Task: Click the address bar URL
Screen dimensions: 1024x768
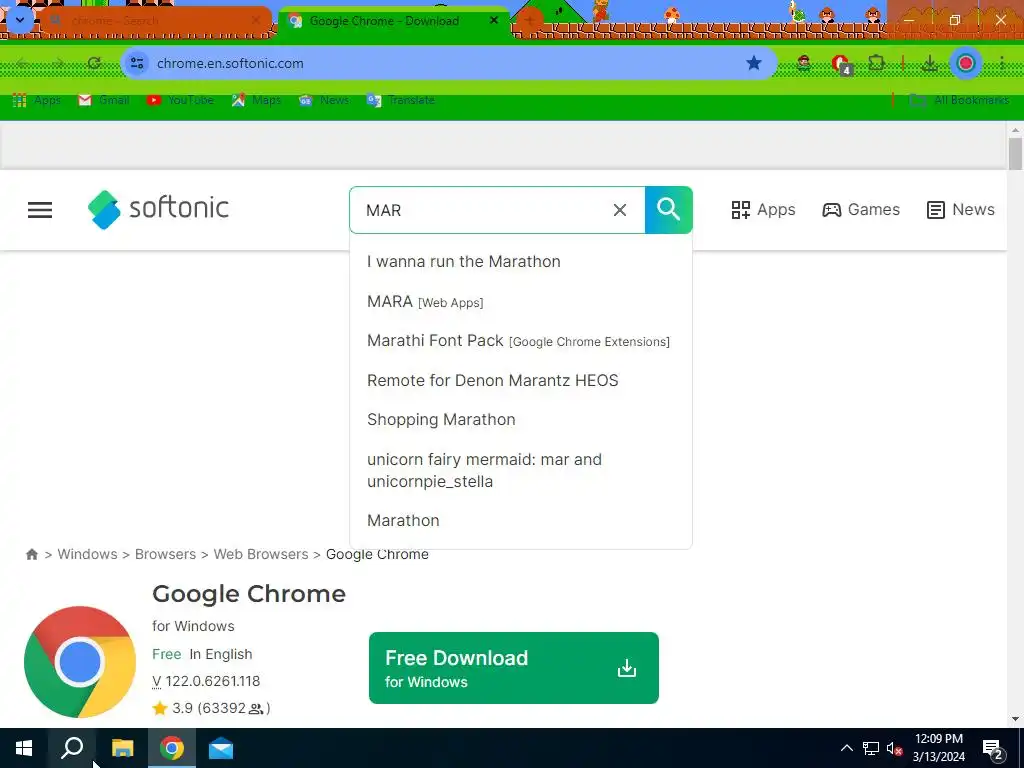Action: click(230, 63)
